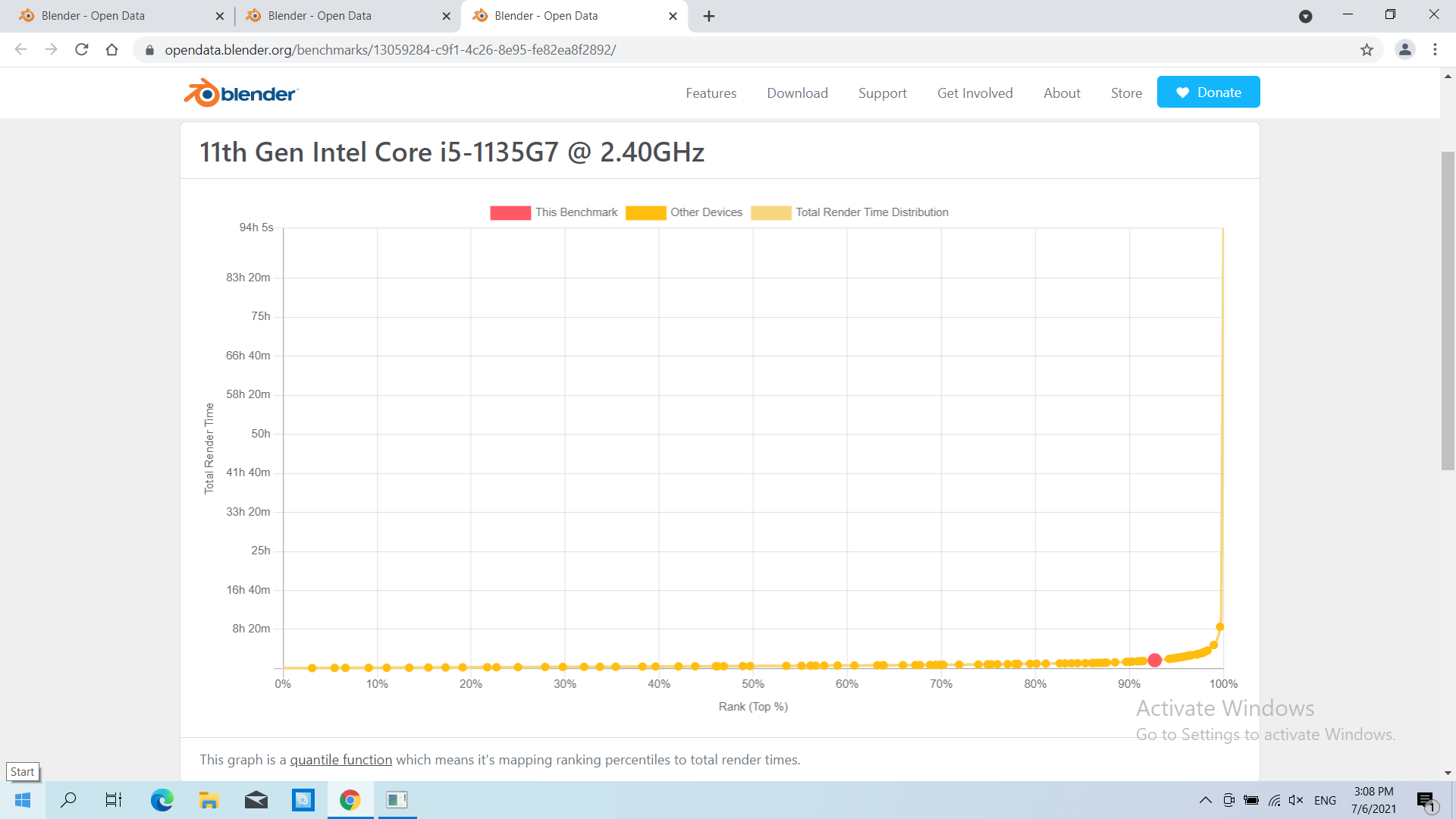Open the rightmost running taskbar app
1456x819 pixels.
coord(397,800)
